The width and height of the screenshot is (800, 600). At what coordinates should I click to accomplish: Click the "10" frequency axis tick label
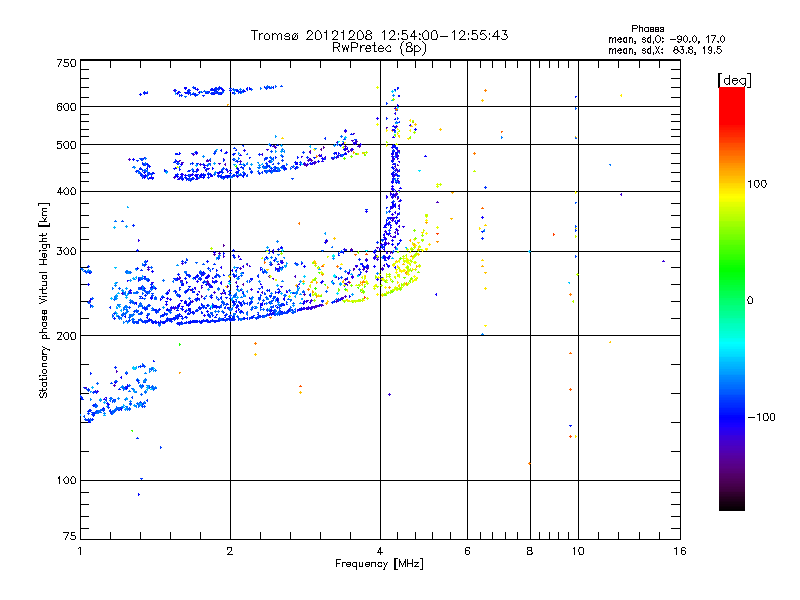pyautogui.click(x=578, y=551)
